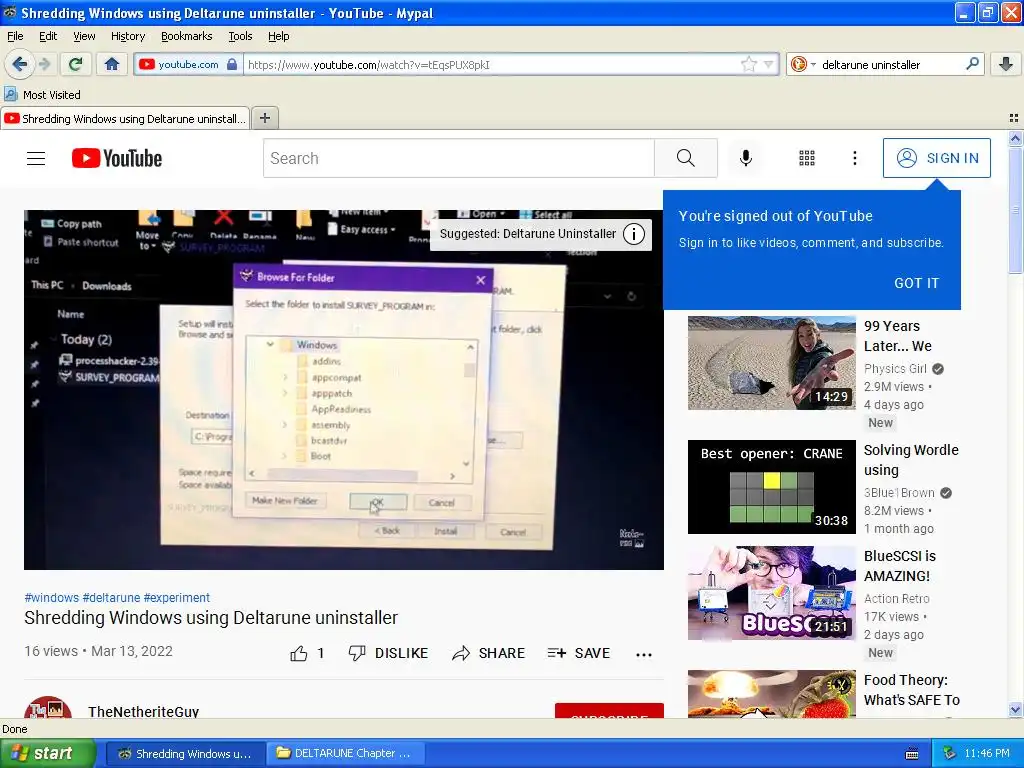The width and height of the screenshot is (1024, 768).
Task: Open the File menu
Action: [15, 36]
